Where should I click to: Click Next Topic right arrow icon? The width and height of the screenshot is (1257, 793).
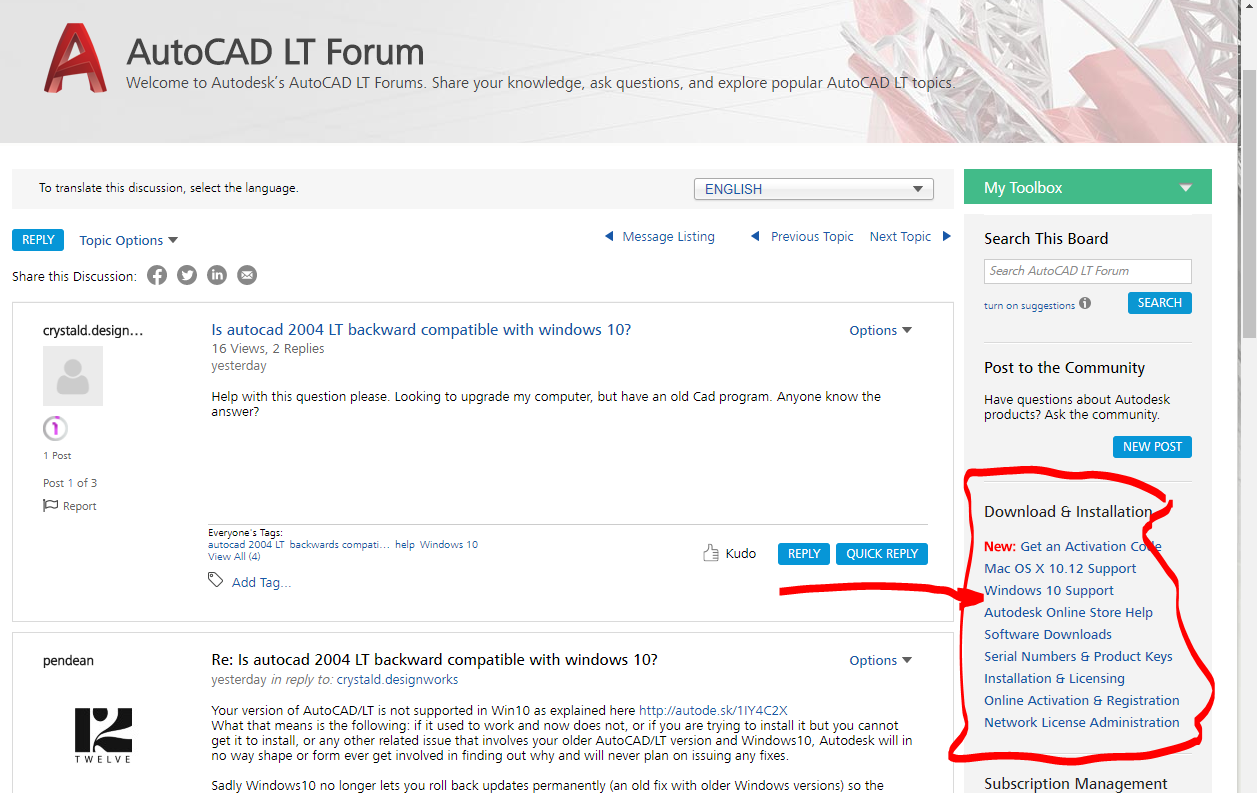click(x=946, y=237)
